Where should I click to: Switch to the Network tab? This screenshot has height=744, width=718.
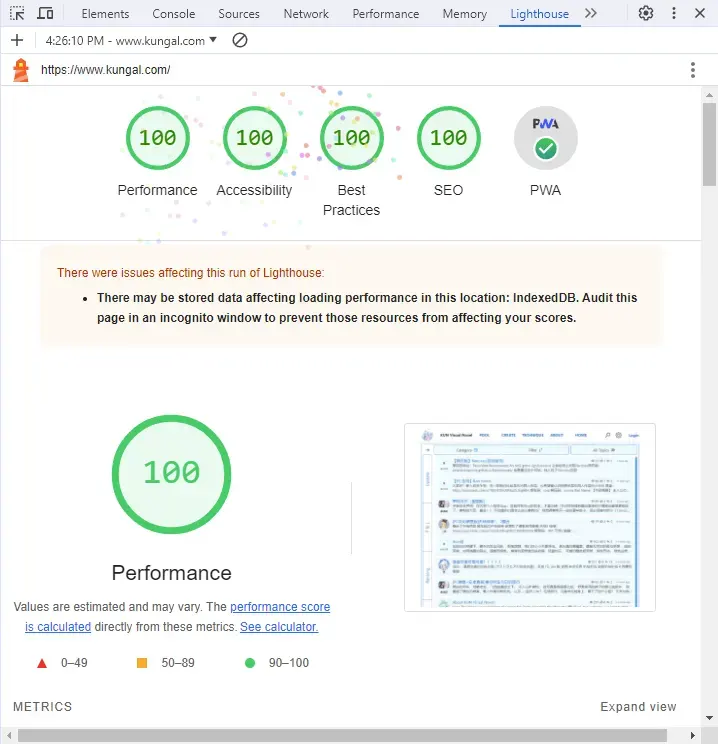pyautogui.click(x=306, y=14)
